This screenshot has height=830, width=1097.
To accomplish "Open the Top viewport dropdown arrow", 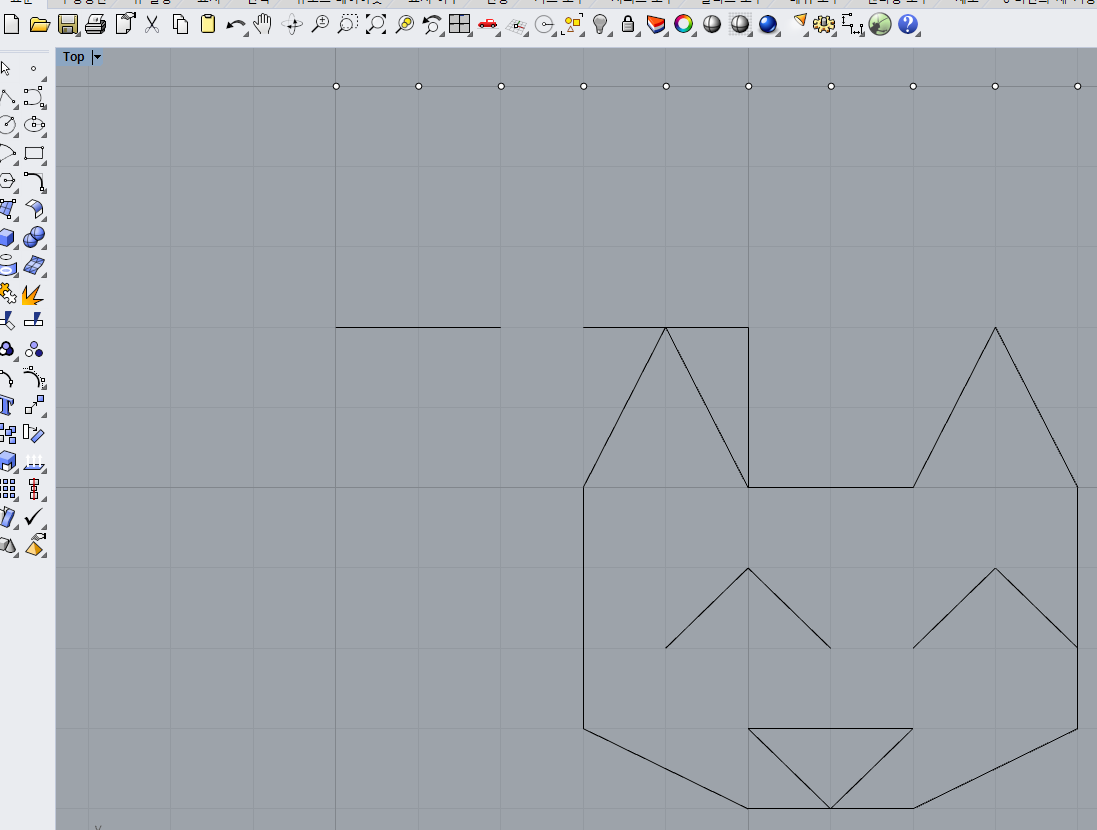I will (97, 57).
